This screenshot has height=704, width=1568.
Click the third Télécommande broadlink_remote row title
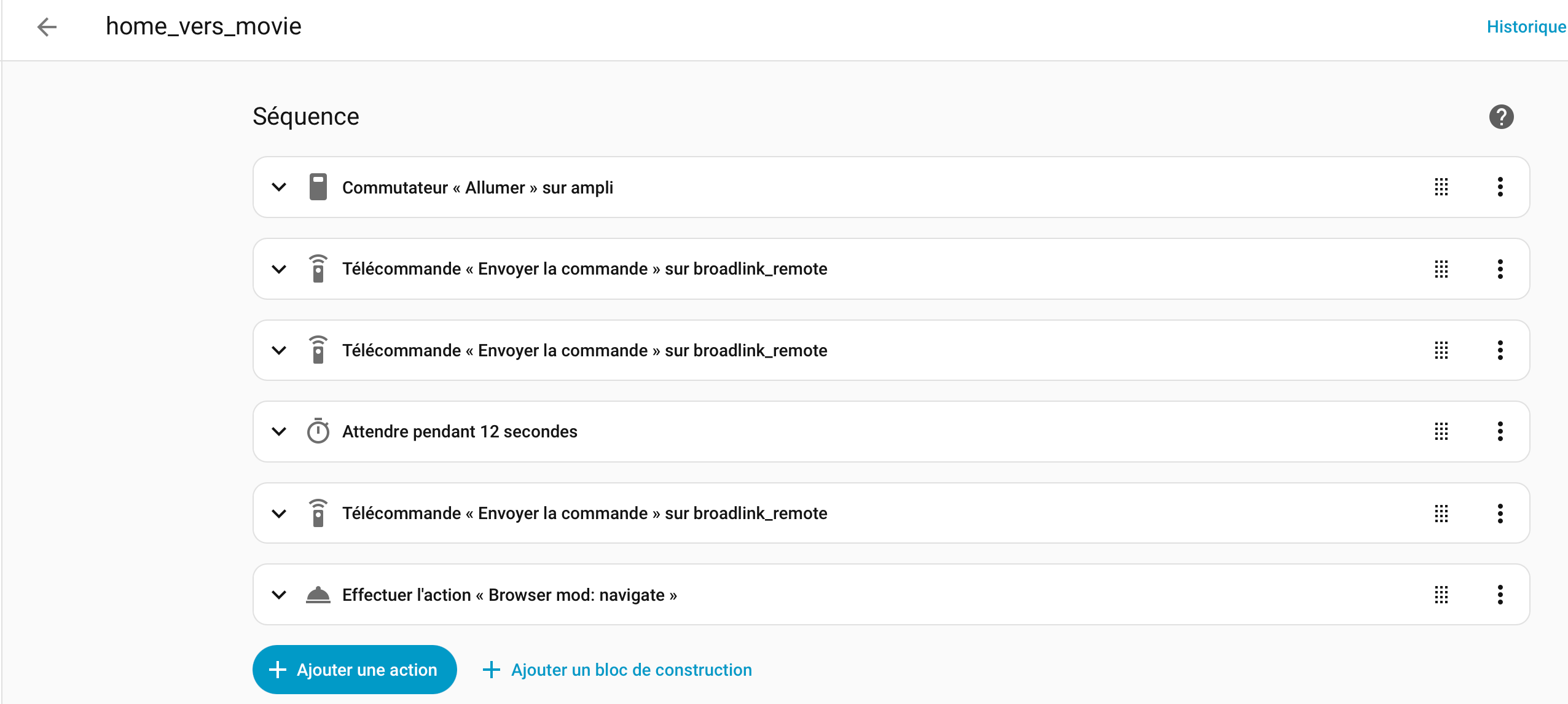pos(584,513)
